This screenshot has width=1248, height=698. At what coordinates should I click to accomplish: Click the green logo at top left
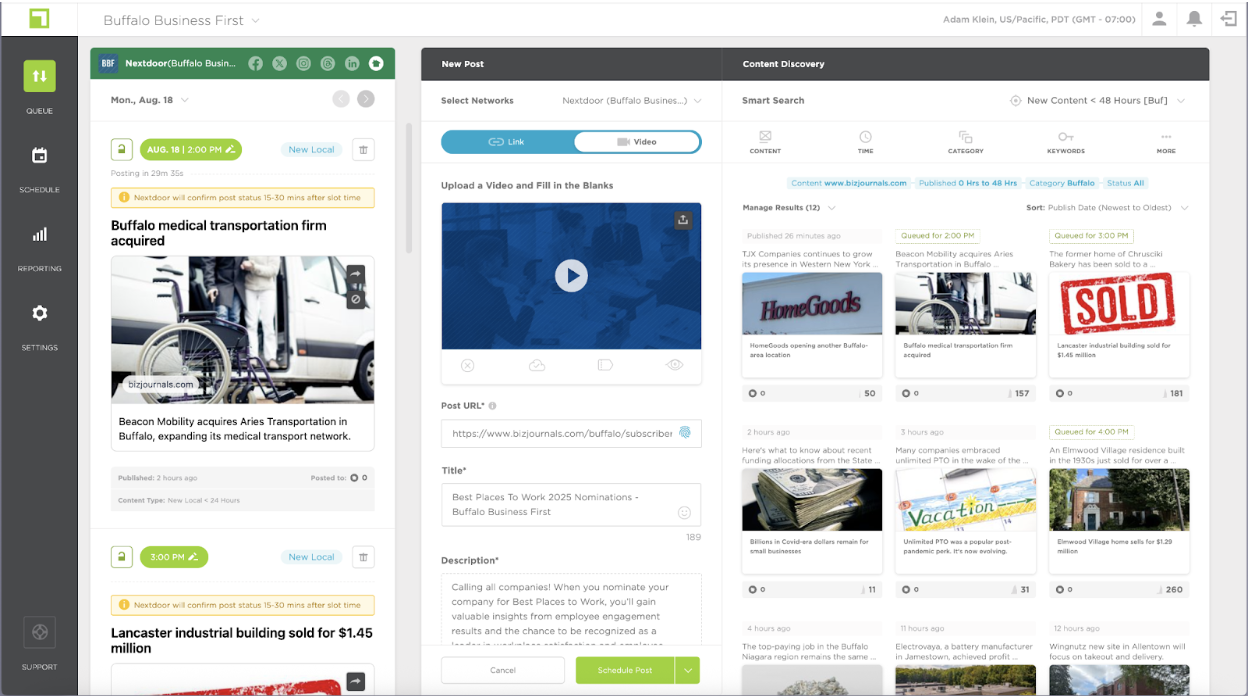pyautogui.click(x=39, y=19)
